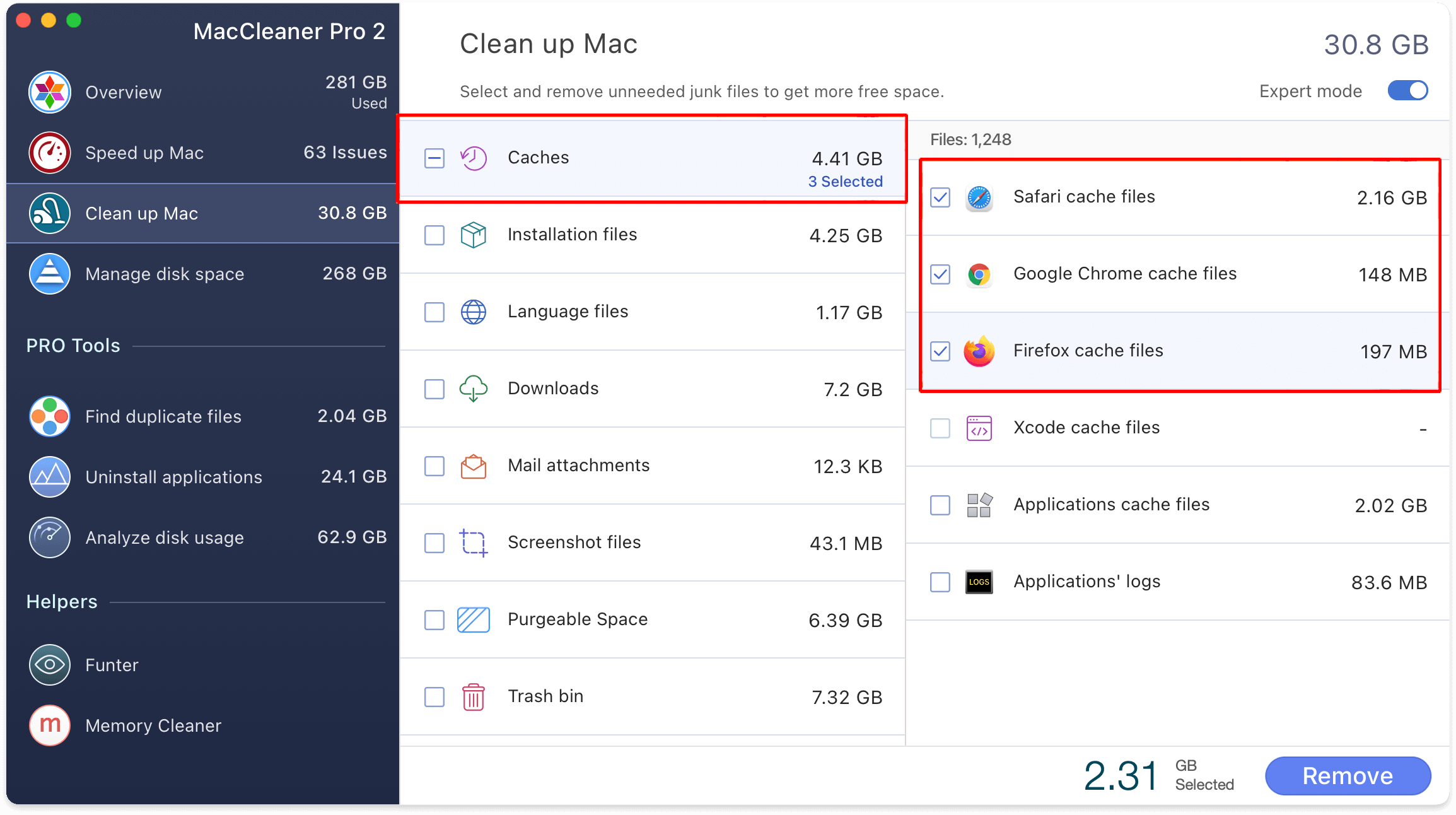1456x815 pixels.
Task: Click the Safari cache files label
Action: [1084, 197]
